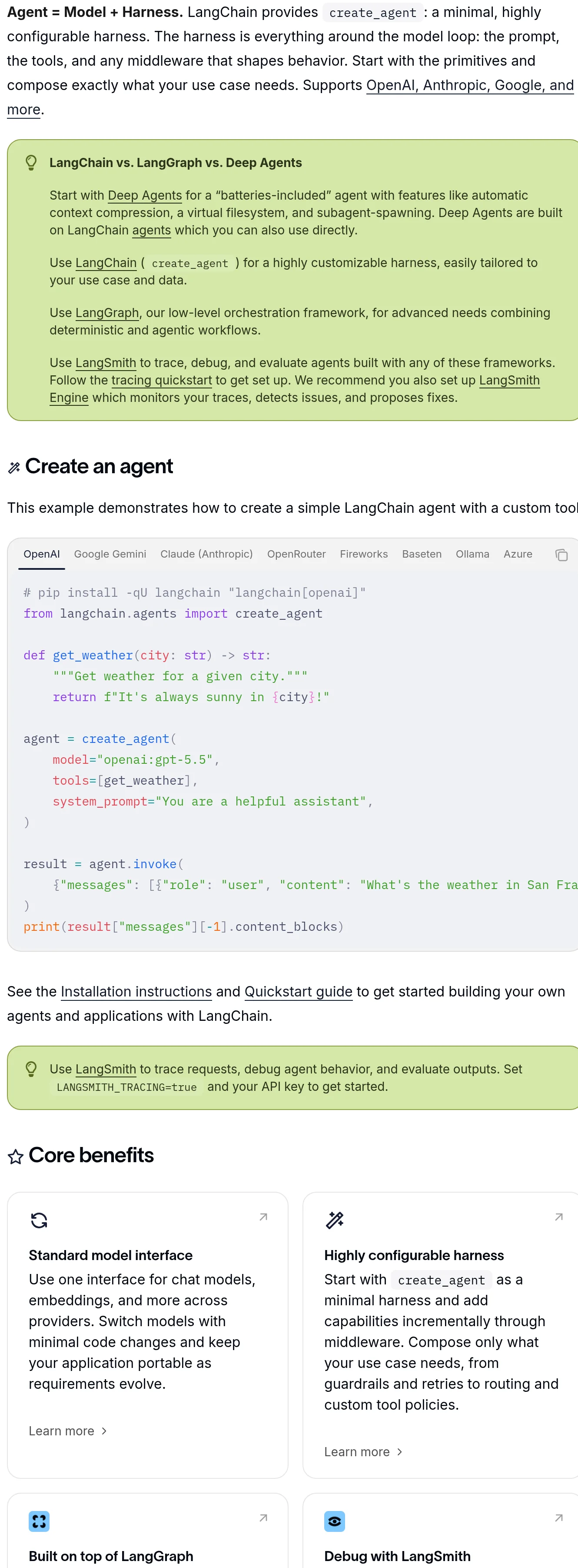
Task: Click the lightbulb icon in the LANGSMITH_TRACING callout
Action: (x=31, y=1069)
